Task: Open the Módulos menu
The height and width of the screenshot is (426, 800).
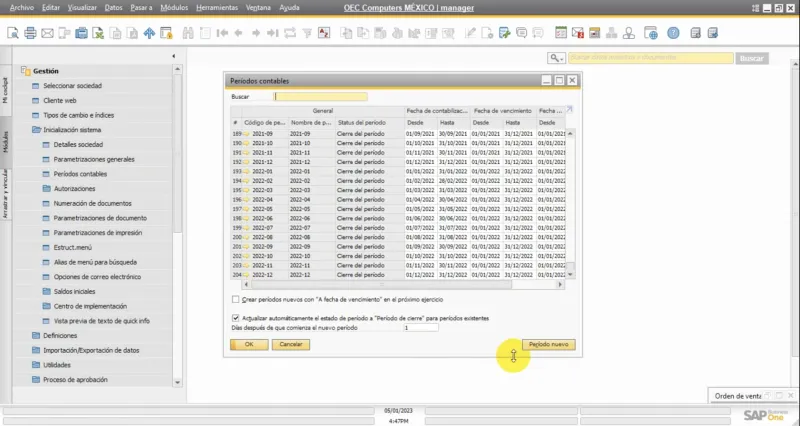Action: (174, 8)
